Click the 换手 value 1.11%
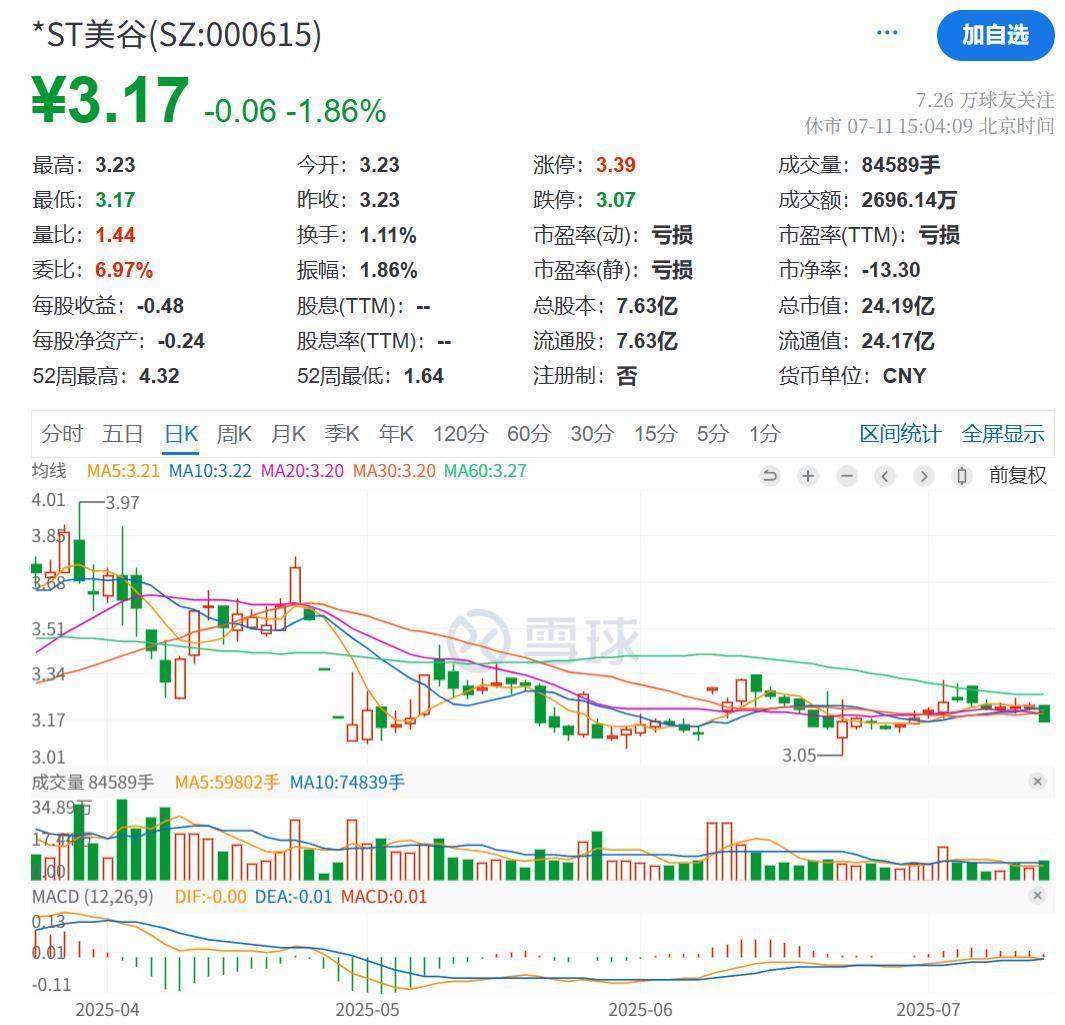Viewport: 1065px width, 1025px height. 388,235
